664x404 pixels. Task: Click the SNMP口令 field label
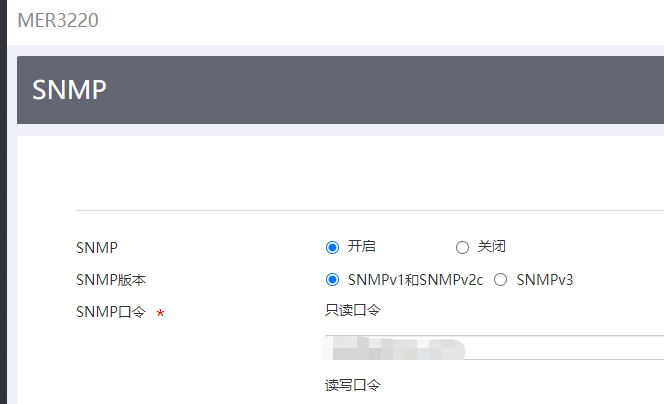tap(111, 313)
